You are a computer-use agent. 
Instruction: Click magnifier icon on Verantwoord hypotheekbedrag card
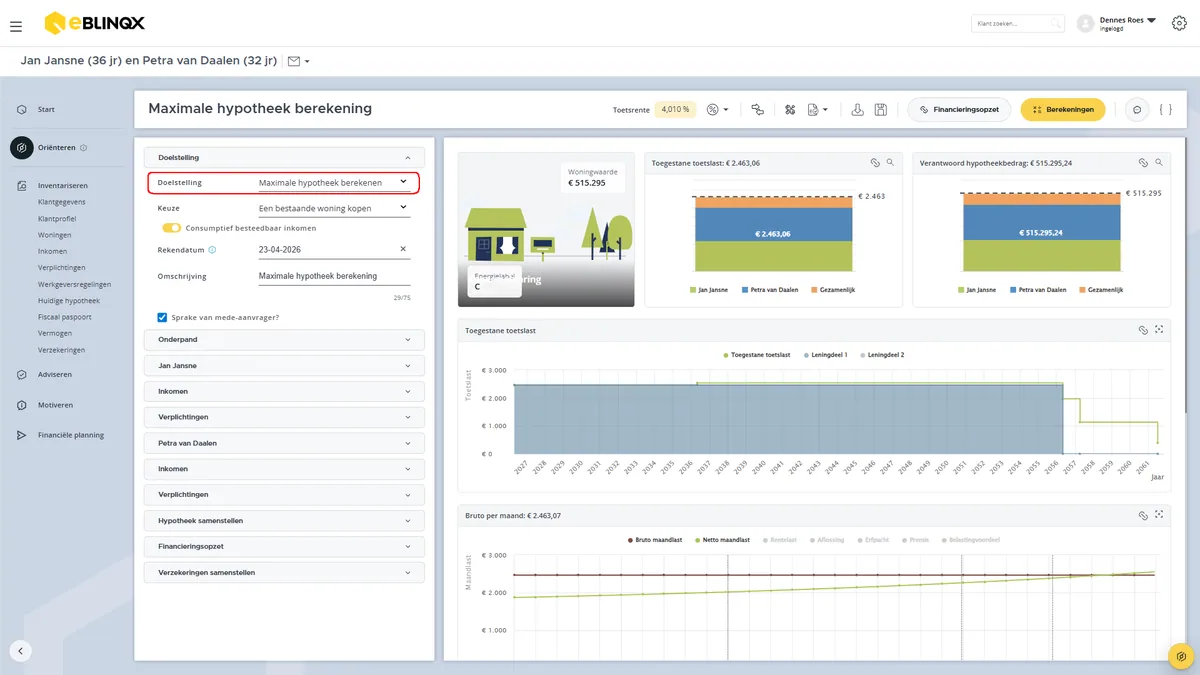[1159, 162]
